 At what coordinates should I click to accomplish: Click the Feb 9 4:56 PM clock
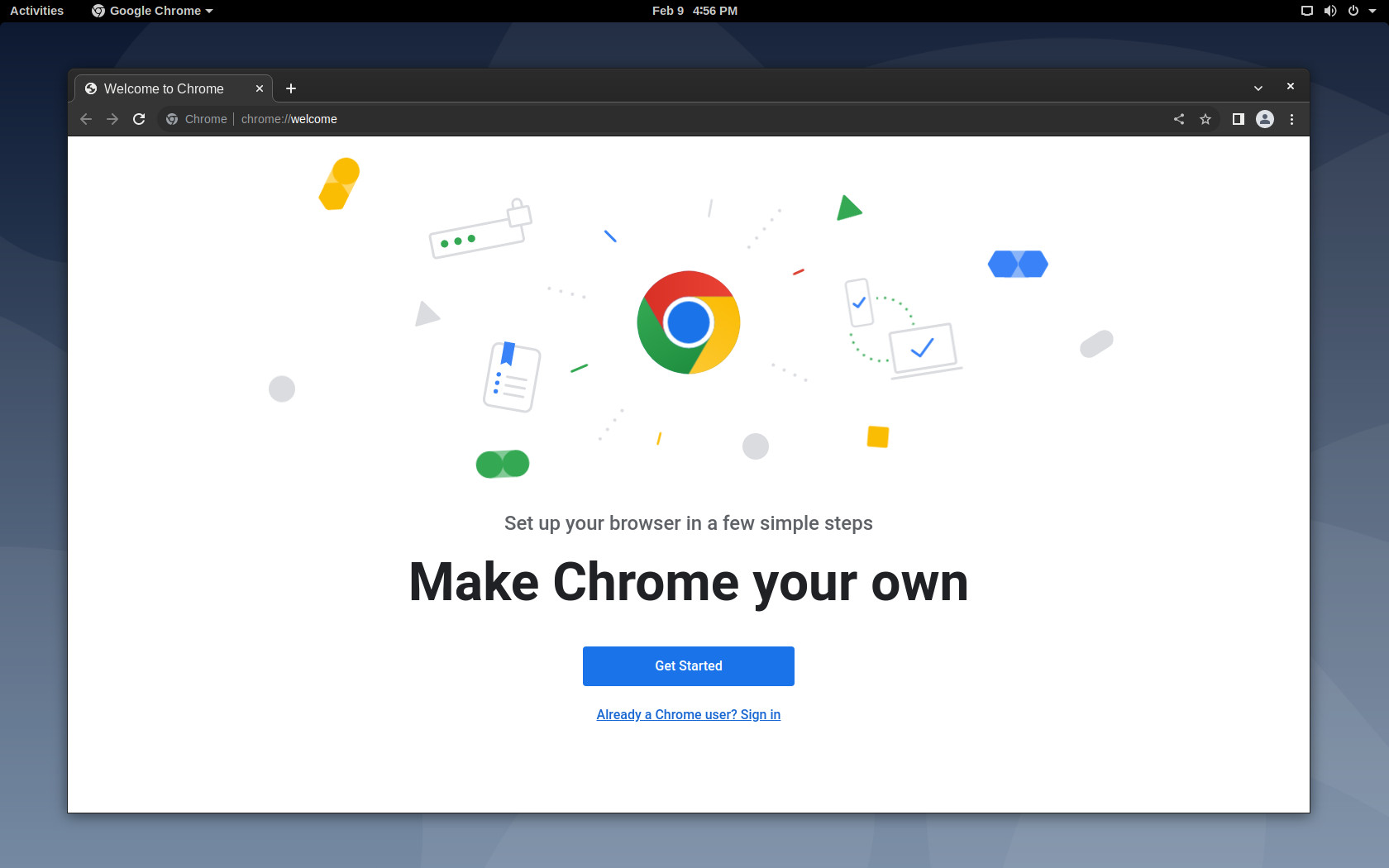pyautogui.click(x=694, y=11)
